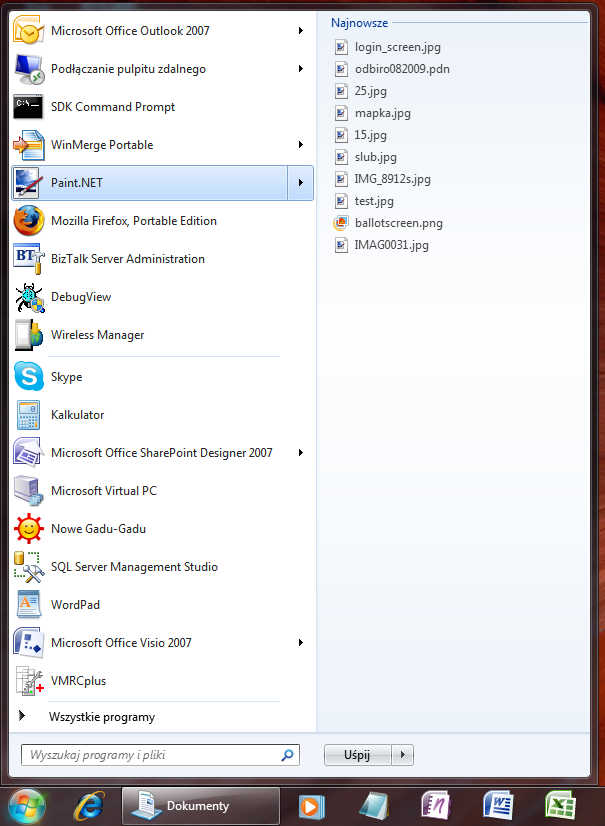The width and height of the screenshot is (605, 826).
Task: Click the SQL Server Management Studio label
Action: pos(134,567)
